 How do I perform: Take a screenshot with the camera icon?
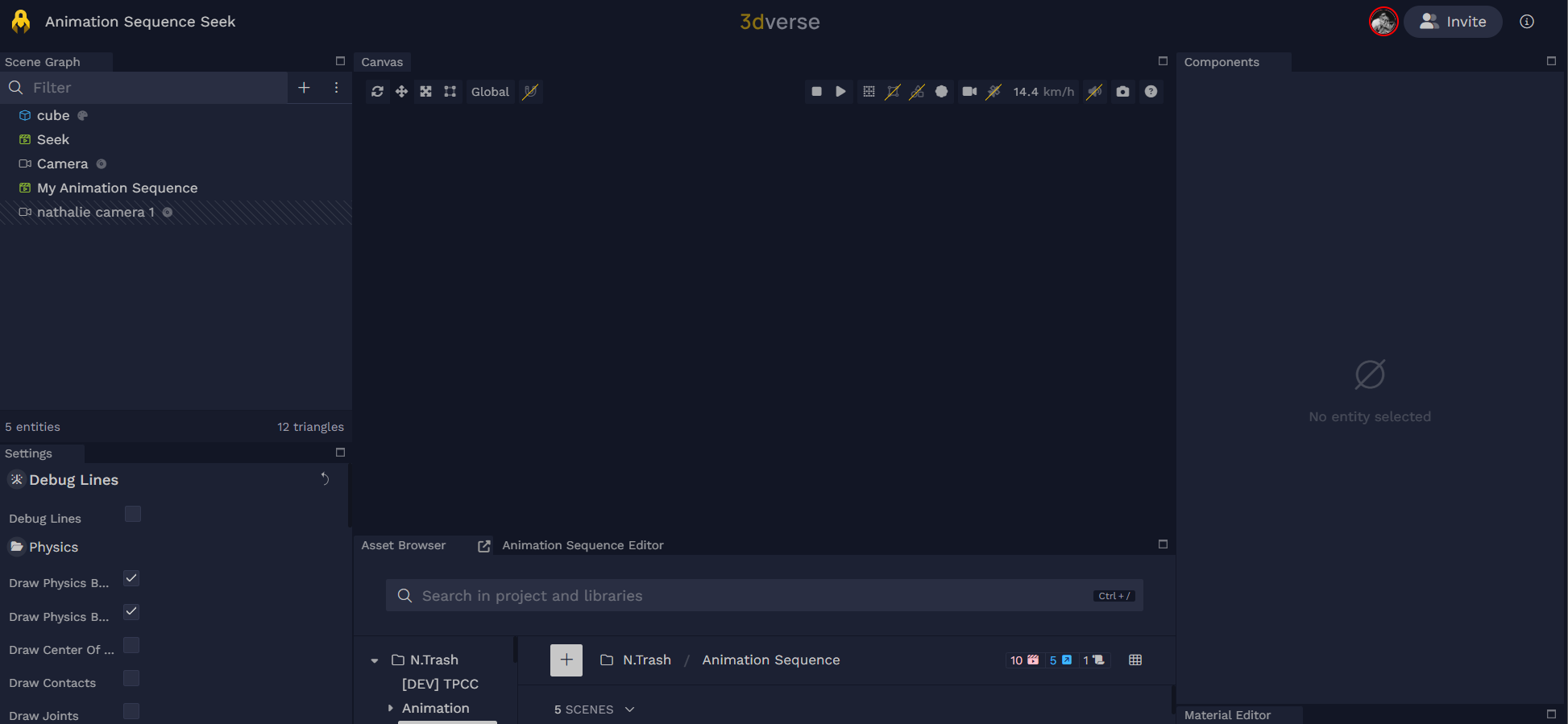[x=1122, y=92]
